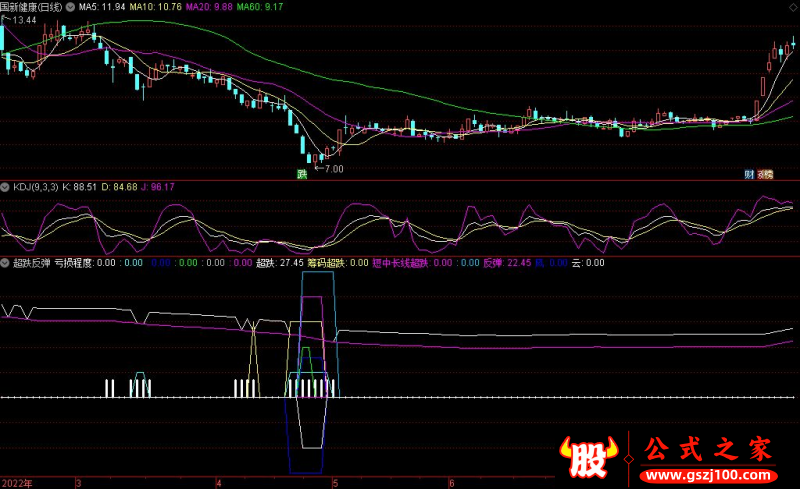Viewport: 800px width, 489px height.
Task: Select the MA5 moving average label
Action: [101, 7]
